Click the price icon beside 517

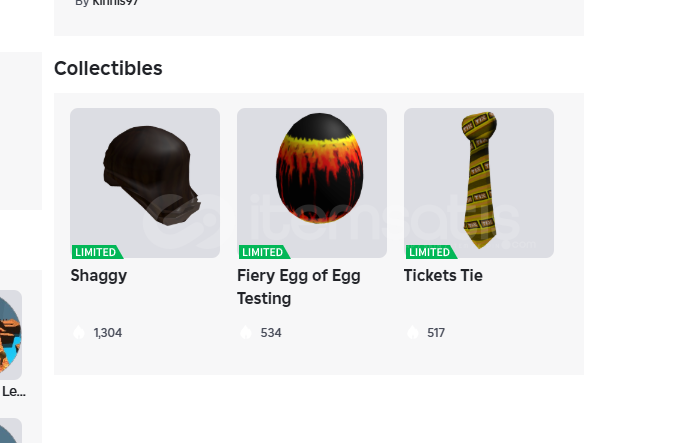click(x=413, y=332)
